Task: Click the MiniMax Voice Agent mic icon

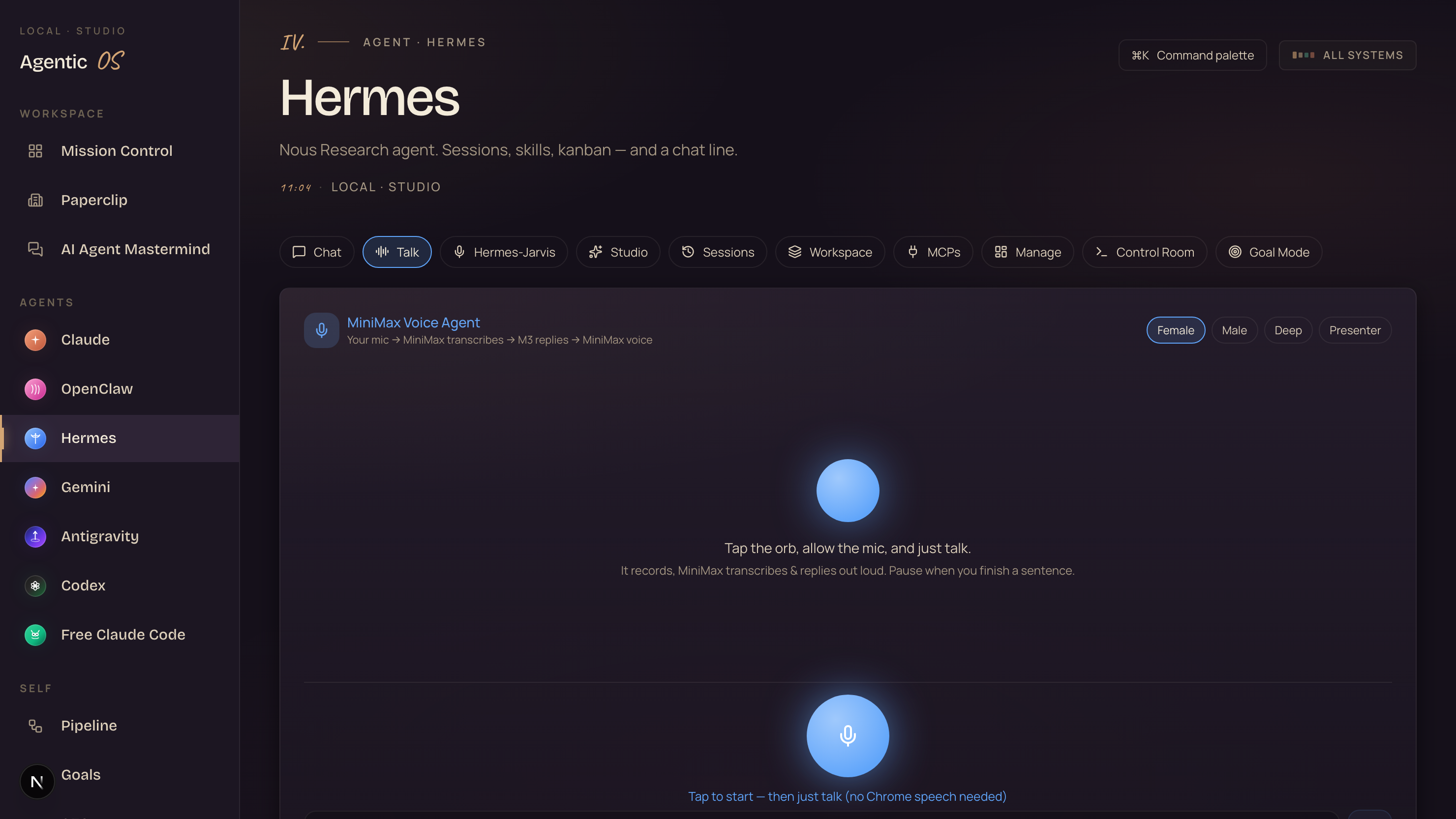Action: tap(321, 330)
